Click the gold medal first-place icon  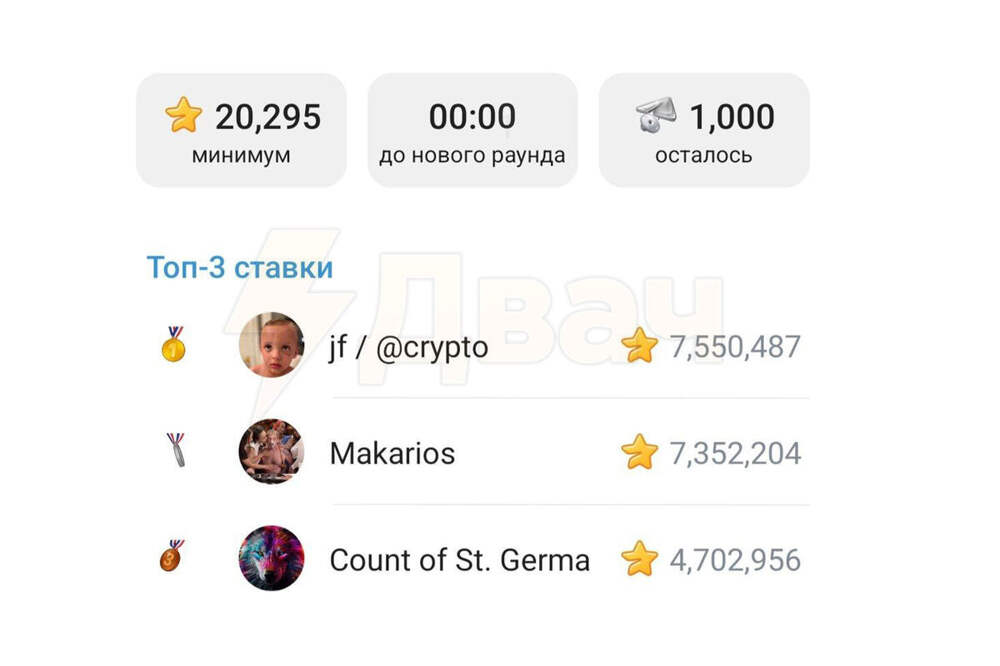click(174, 345)
